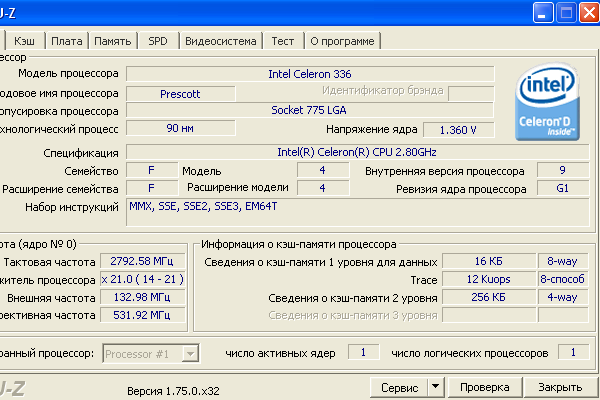Close the window with the red X
600x400 pixels.
586,13
